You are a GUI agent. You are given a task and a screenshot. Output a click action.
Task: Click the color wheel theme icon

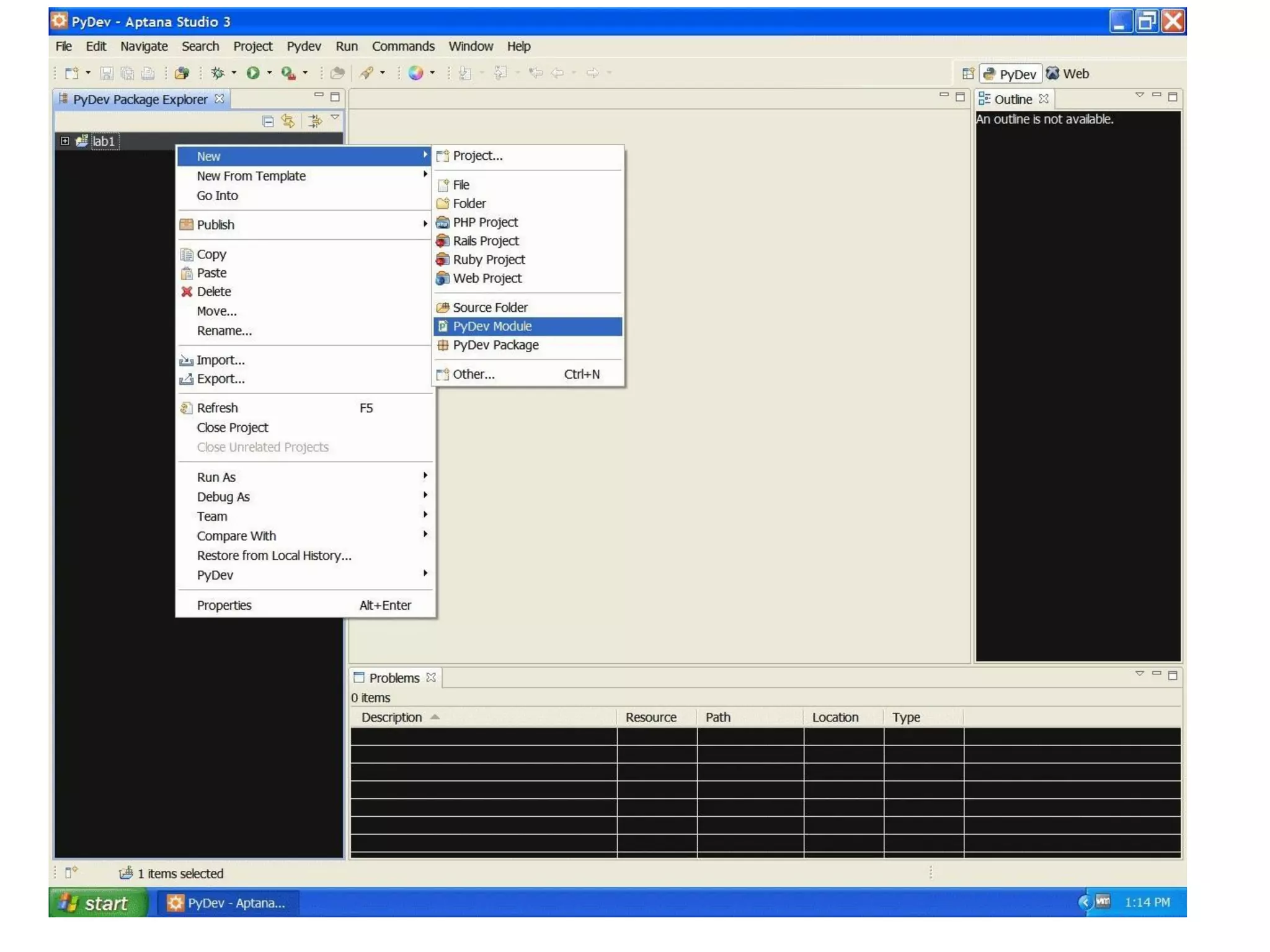416,73
